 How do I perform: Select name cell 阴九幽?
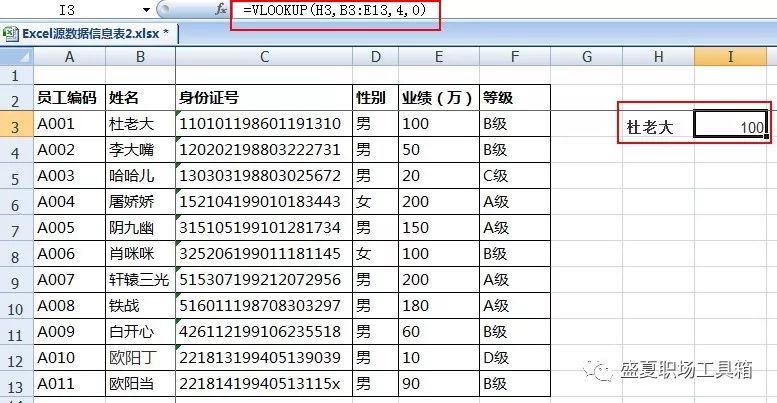pyautogui.click(x=140, y=228)
